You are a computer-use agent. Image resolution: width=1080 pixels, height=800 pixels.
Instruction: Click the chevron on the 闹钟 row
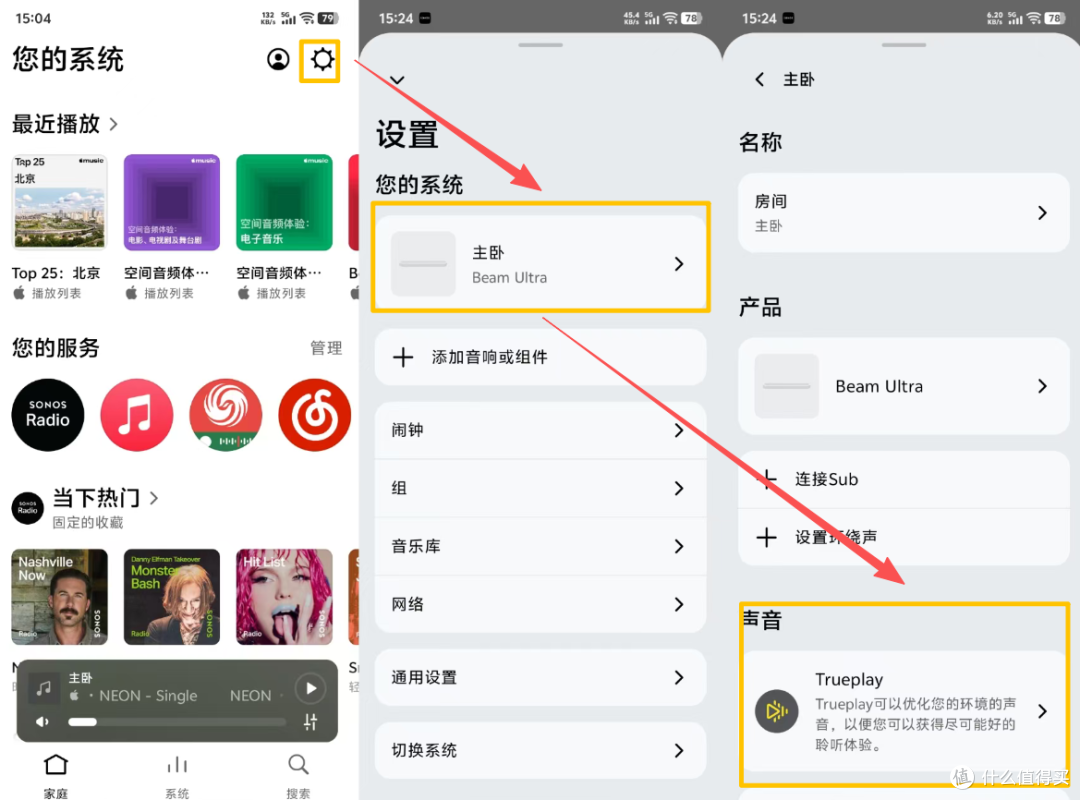(x=679, y=430)
